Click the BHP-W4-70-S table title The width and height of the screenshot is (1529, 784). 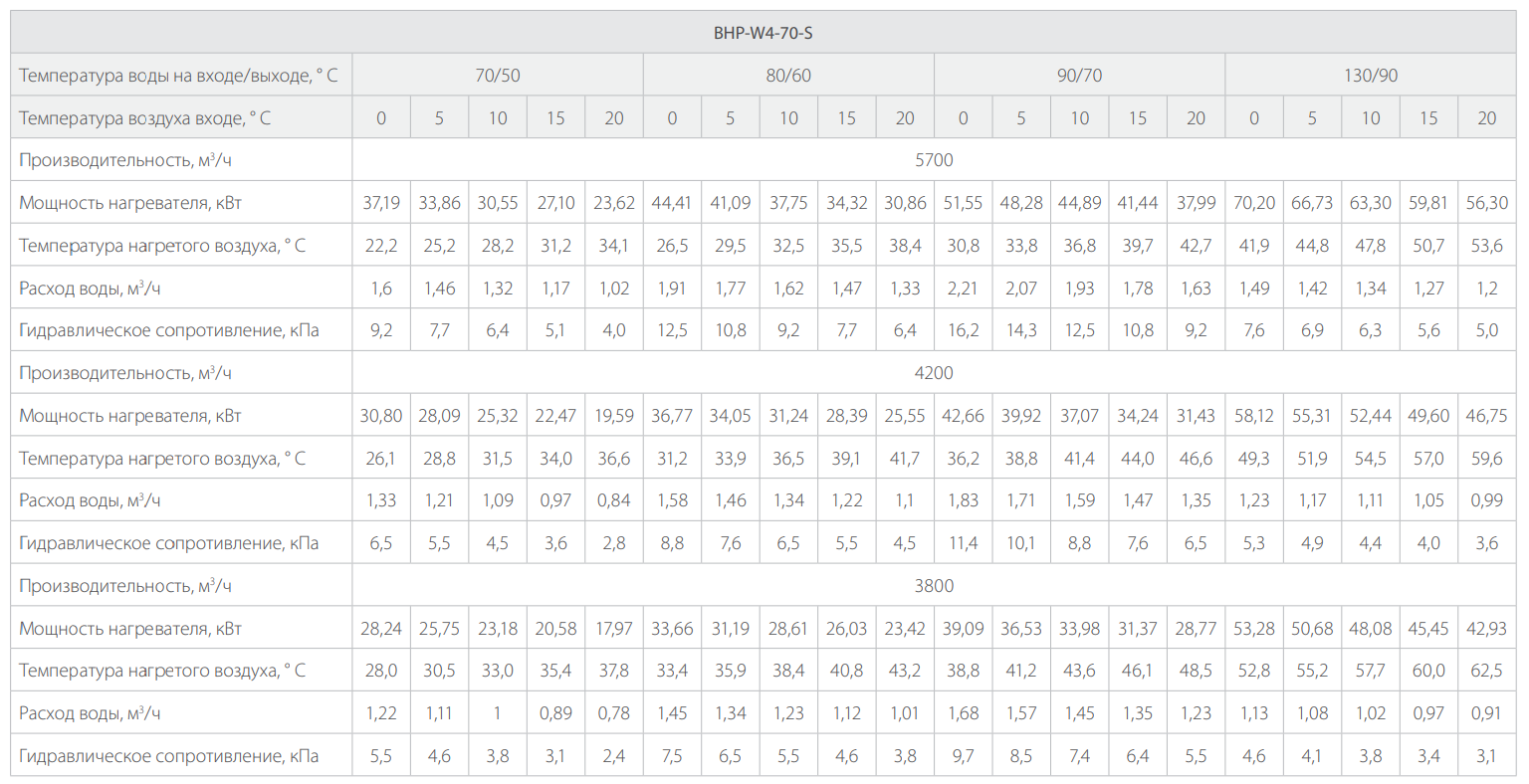tap(763, 33)
